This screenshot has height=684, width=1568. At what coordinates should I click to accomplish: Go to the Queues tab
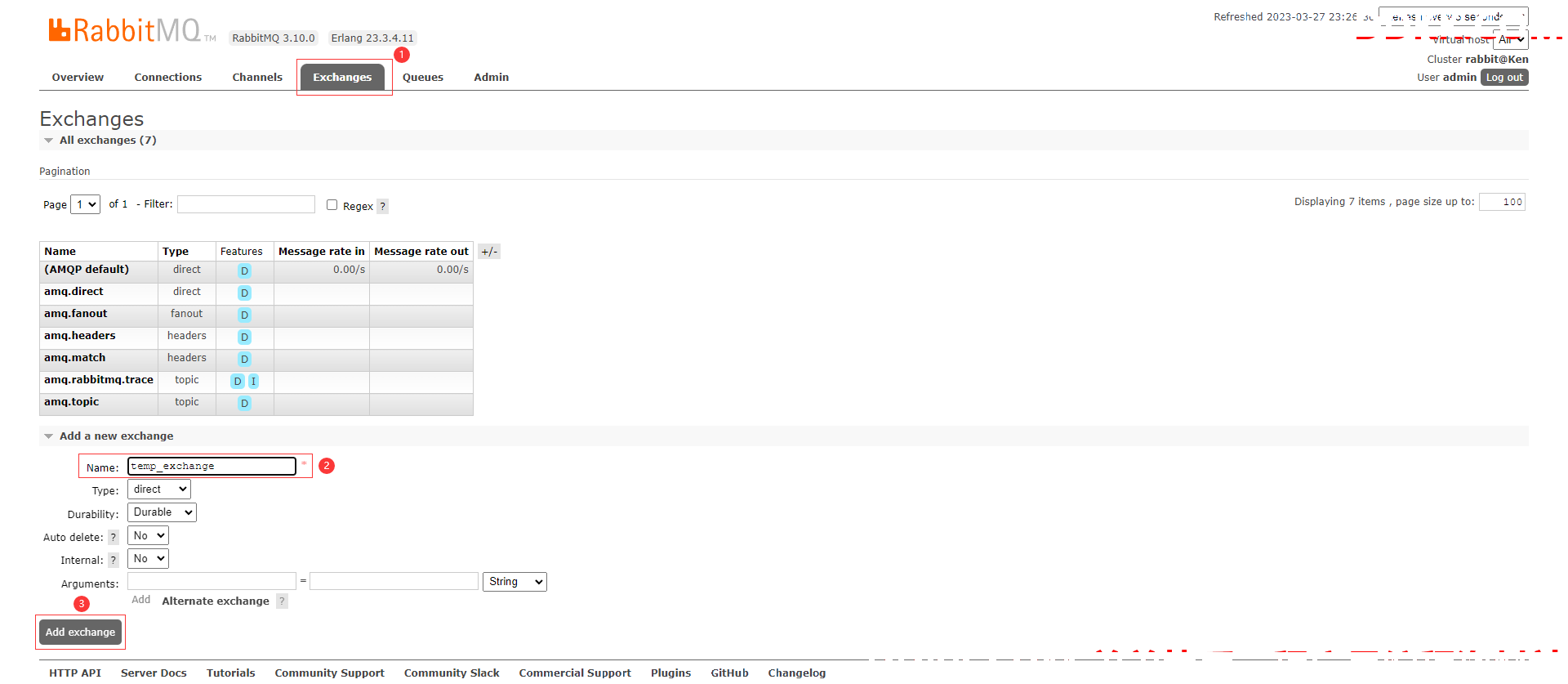[423, 77]
